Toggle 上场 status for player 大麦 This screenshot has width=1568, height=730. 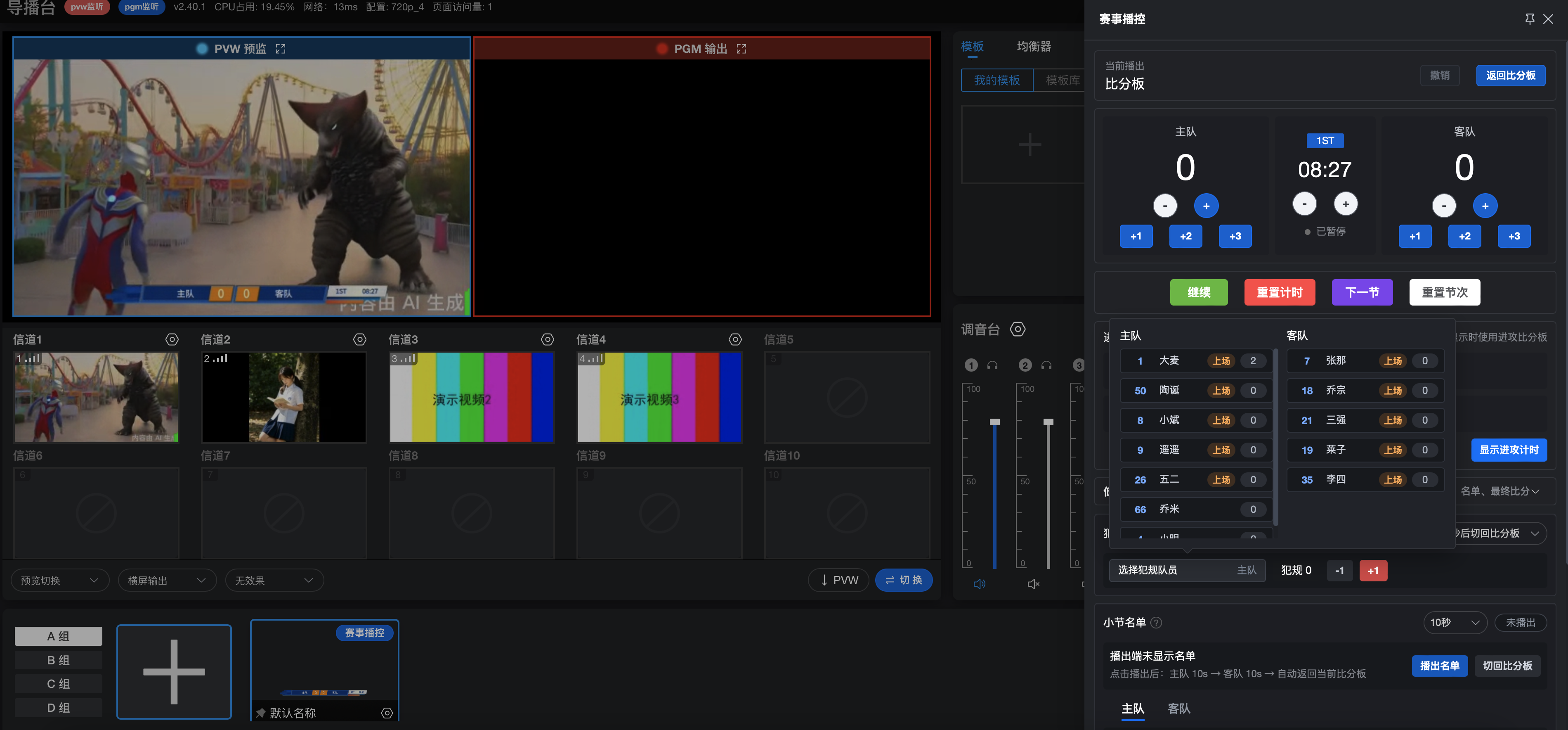pyautogui.click(x=1221, y=361)
